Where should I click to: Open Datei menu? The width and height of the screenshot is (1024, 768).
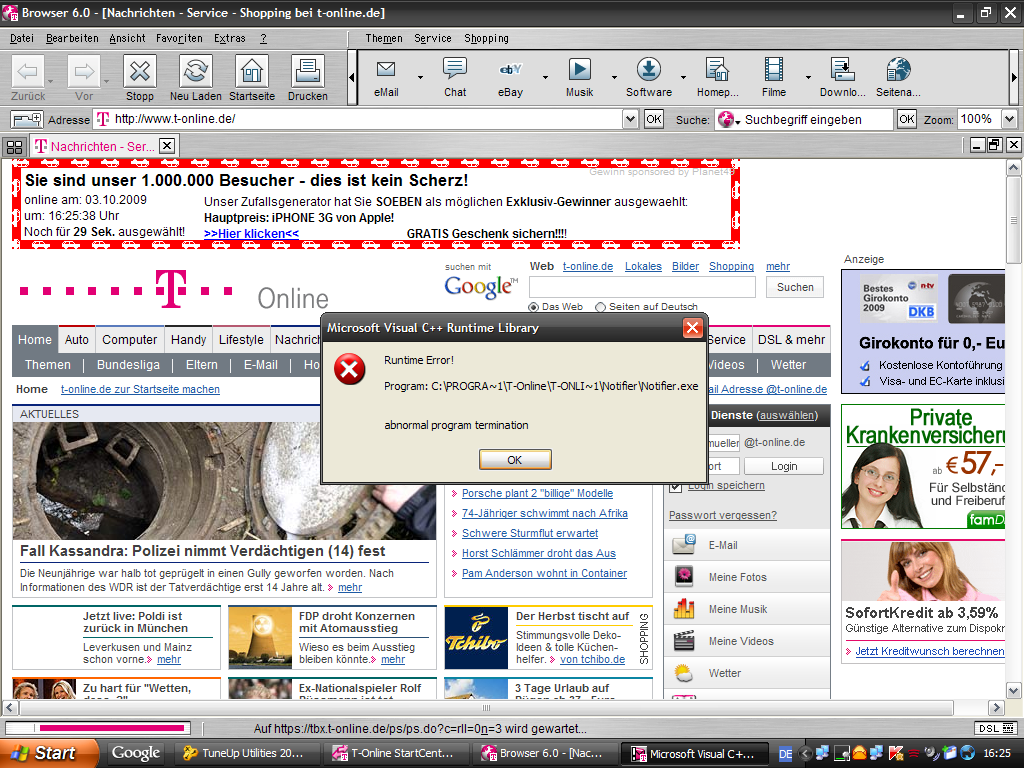(x=22, y=39)
